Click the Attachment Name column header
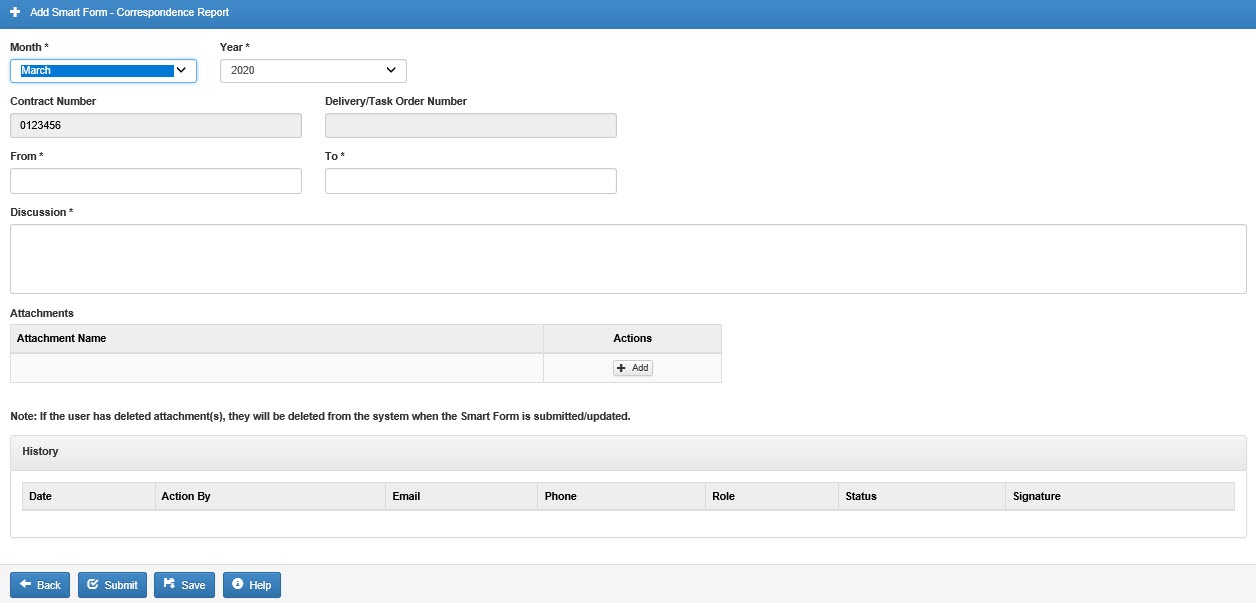This screenshot has height=603, width=1256. [62, 339]
